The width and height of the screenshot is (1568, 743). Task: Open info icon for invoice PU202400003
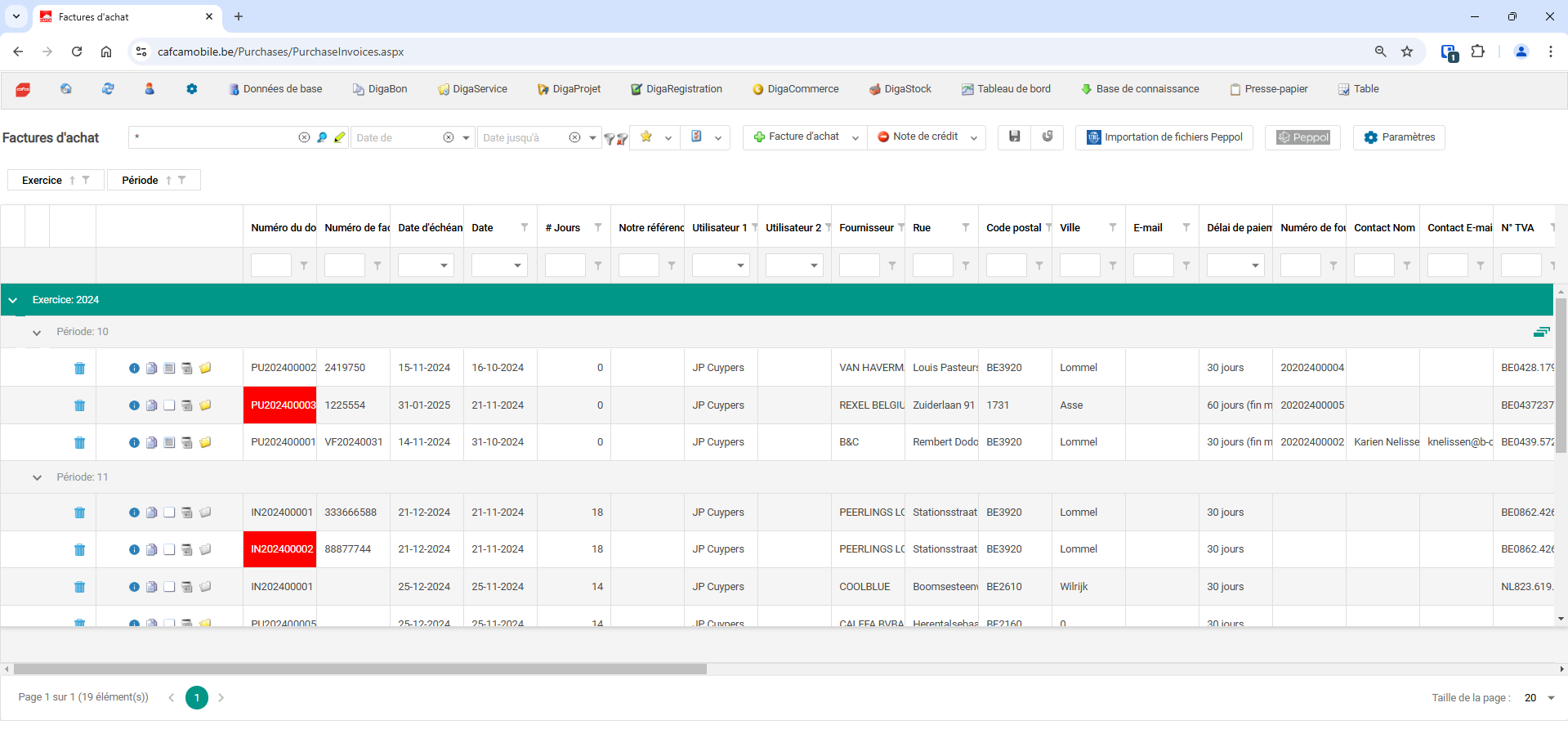click(x=134, y=405)
